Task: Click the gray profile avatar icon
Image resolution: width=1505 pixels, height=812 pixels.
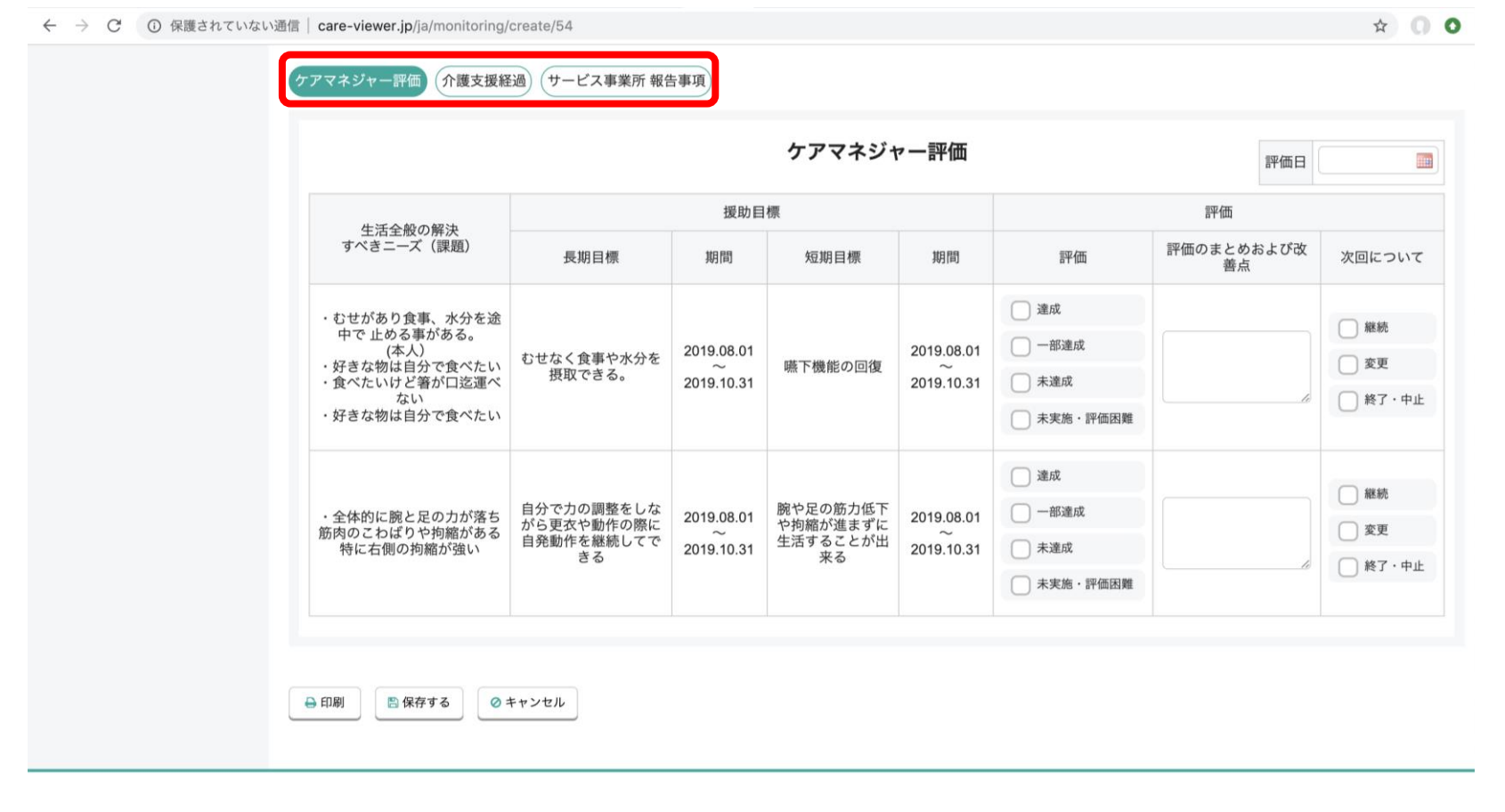Action: click(x=1420, y=26)
